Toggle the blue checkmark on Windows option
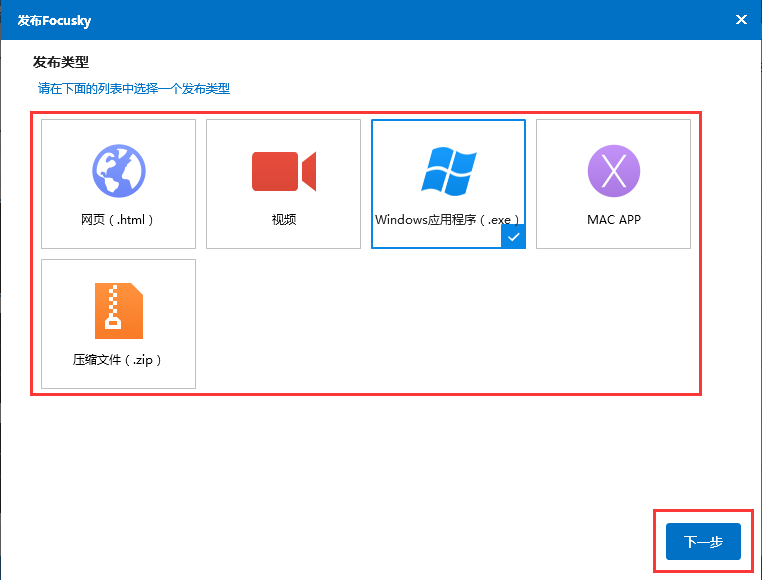This screenshot has width=762, height=580. click(513, 237)
